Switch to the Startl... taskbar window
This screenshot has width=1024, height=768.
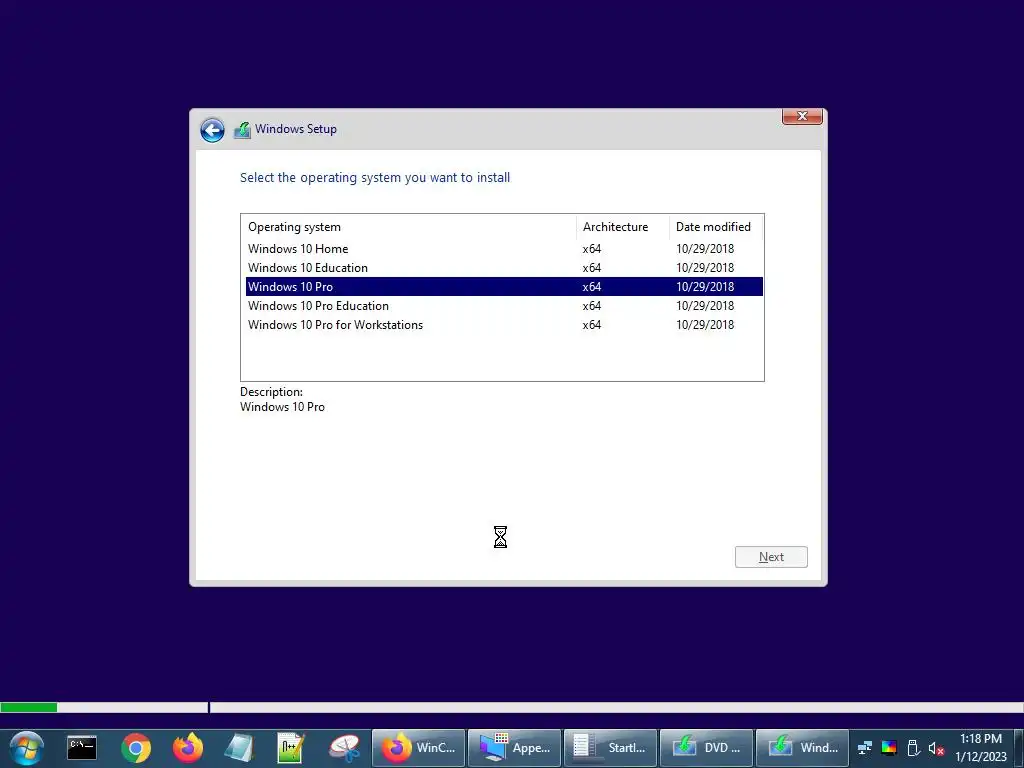(611, 748)
